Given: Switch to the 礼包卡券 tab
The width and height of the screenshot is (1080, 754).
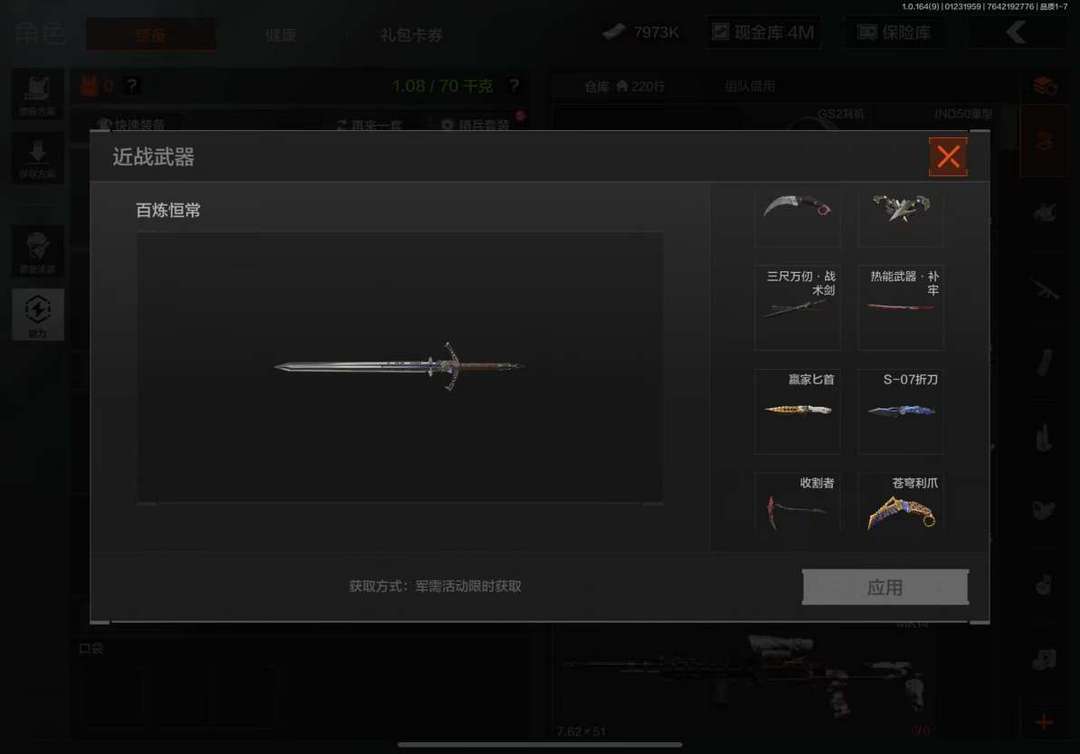Looking at the screenshot, I should click(x=411, y=34).
